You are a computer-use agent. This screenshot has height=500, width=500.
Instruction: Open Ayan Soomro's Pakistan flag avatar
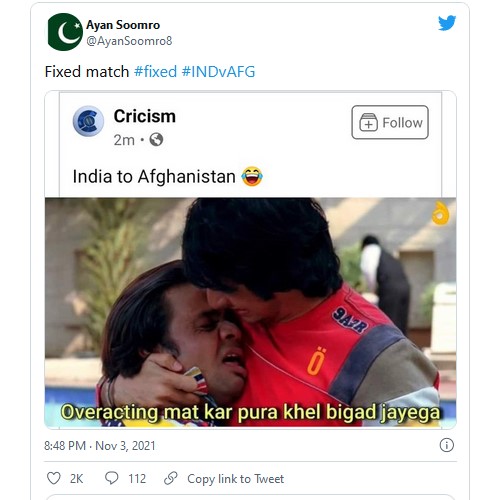[65, 32]
